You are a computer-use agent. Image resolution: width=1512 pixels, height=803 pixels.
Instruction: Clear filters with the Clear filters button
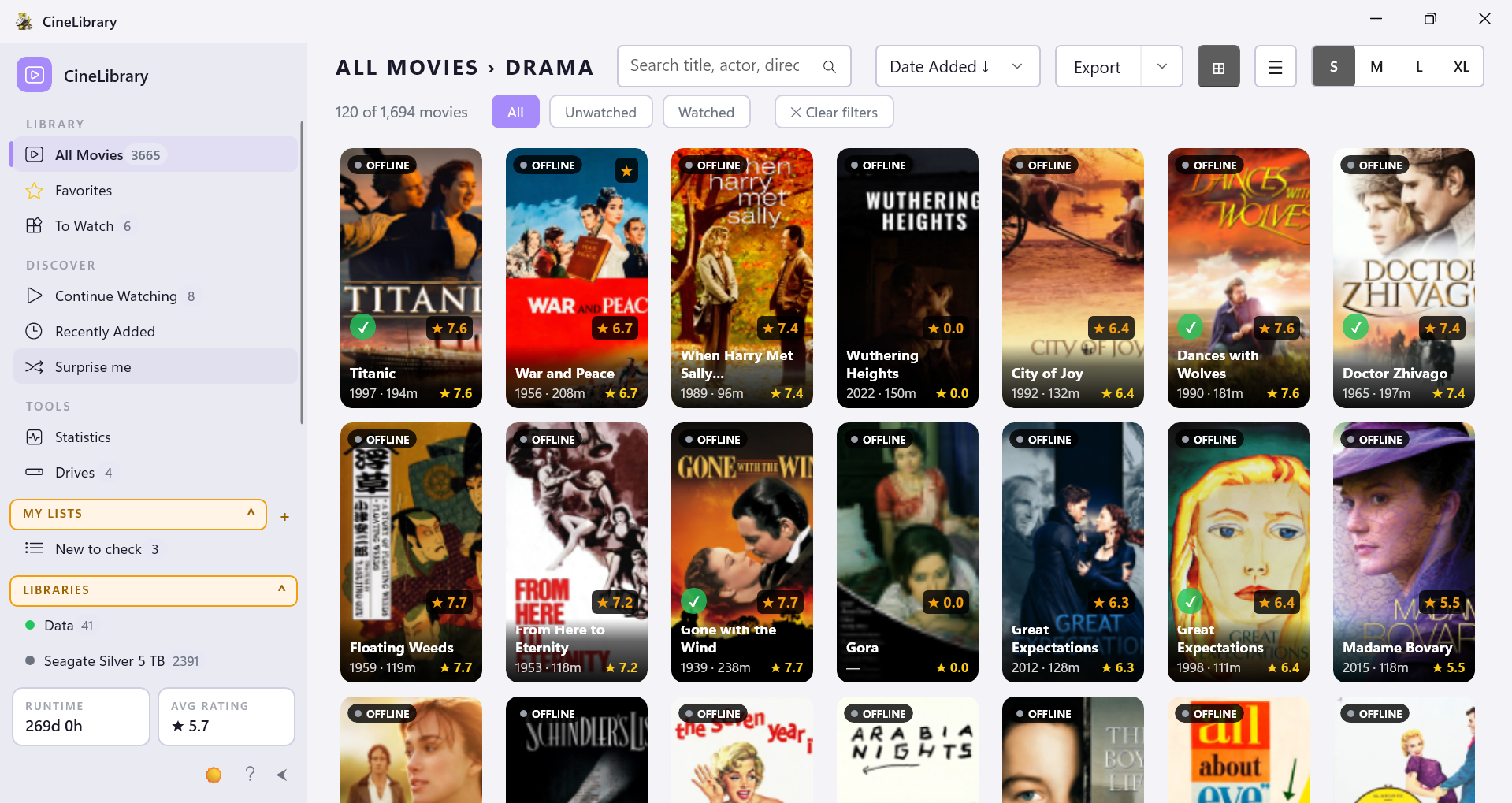pyautogui.click(x=834, y=112)
